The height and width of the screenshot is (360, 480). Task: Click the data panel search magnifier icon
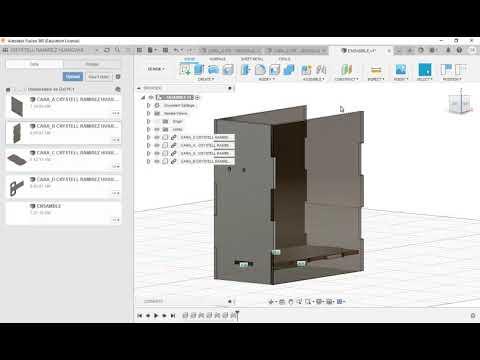point(117,50)
